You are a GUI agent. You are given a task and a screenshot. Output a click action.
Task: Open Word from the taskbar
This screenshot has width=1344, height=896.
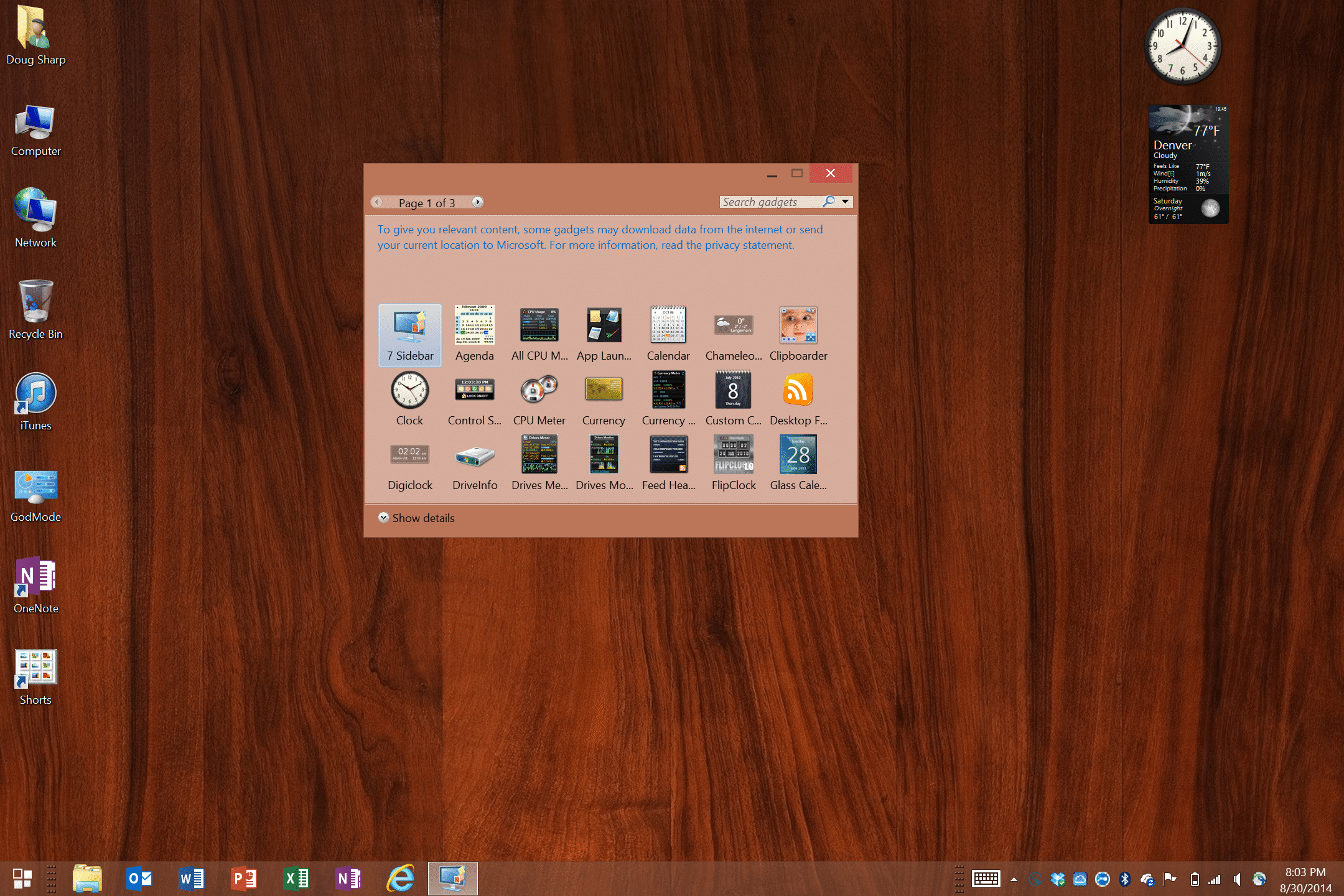(192, 879)
